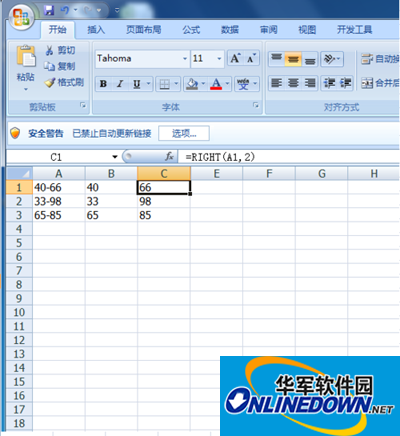400x436 pixels.
Task: Click the Paste clipboard icon
Action: (x=26, y=55)
